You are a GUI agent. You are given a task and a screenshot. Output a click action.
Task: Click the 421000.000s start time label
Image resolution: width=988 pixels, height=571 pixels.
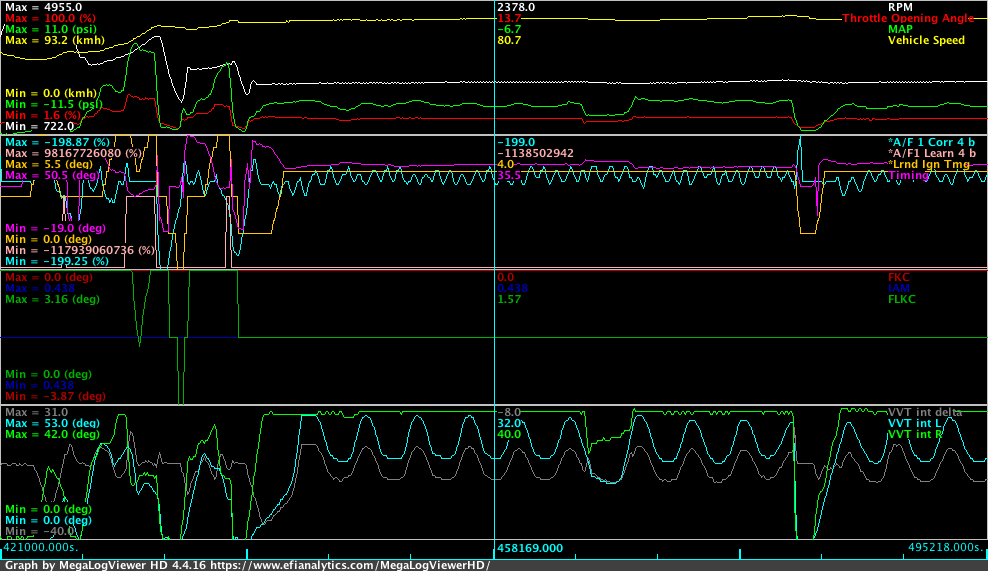(40, 548)
